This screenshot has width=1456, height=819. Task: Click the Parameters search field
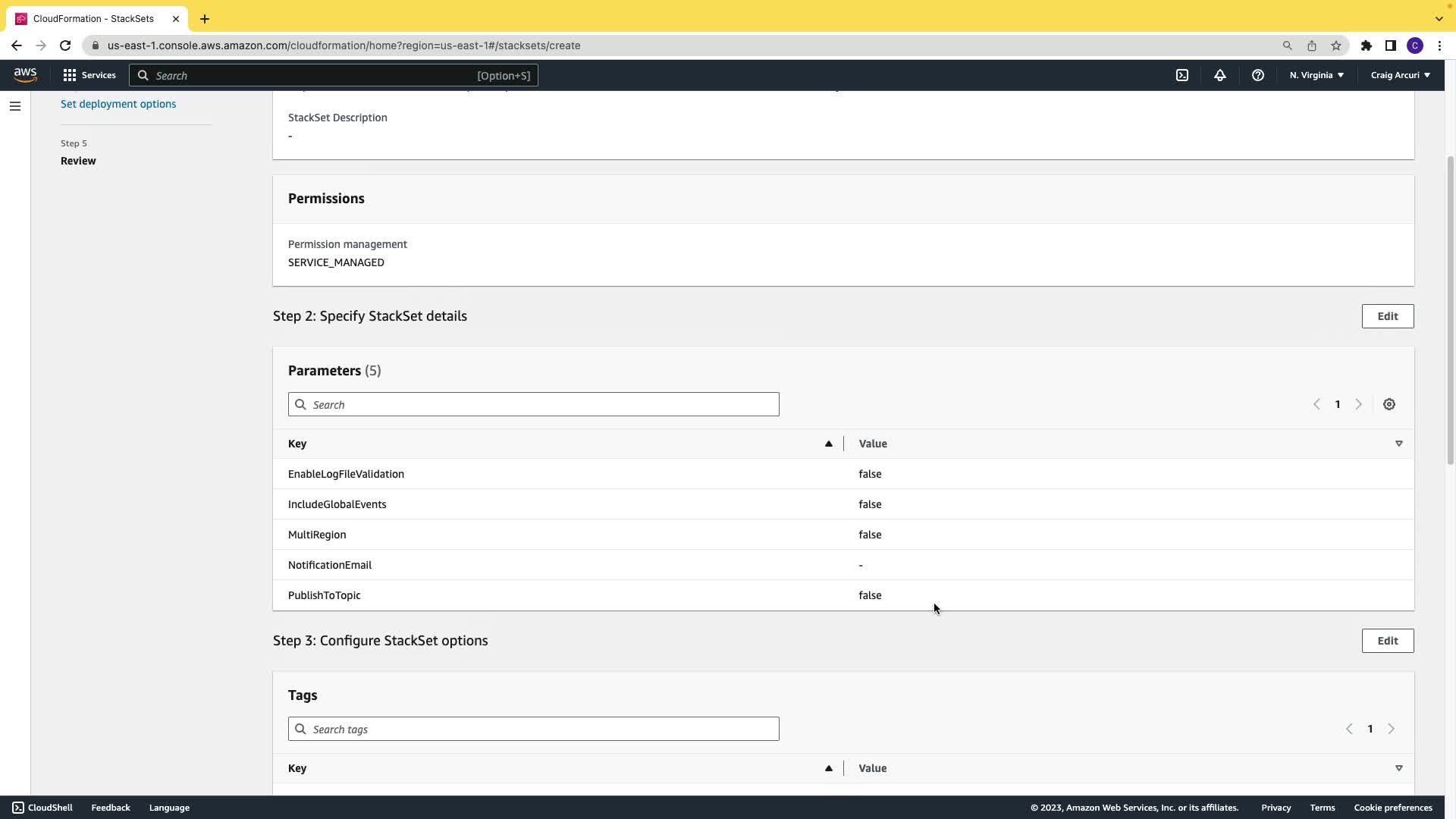[x=534, y=405]
